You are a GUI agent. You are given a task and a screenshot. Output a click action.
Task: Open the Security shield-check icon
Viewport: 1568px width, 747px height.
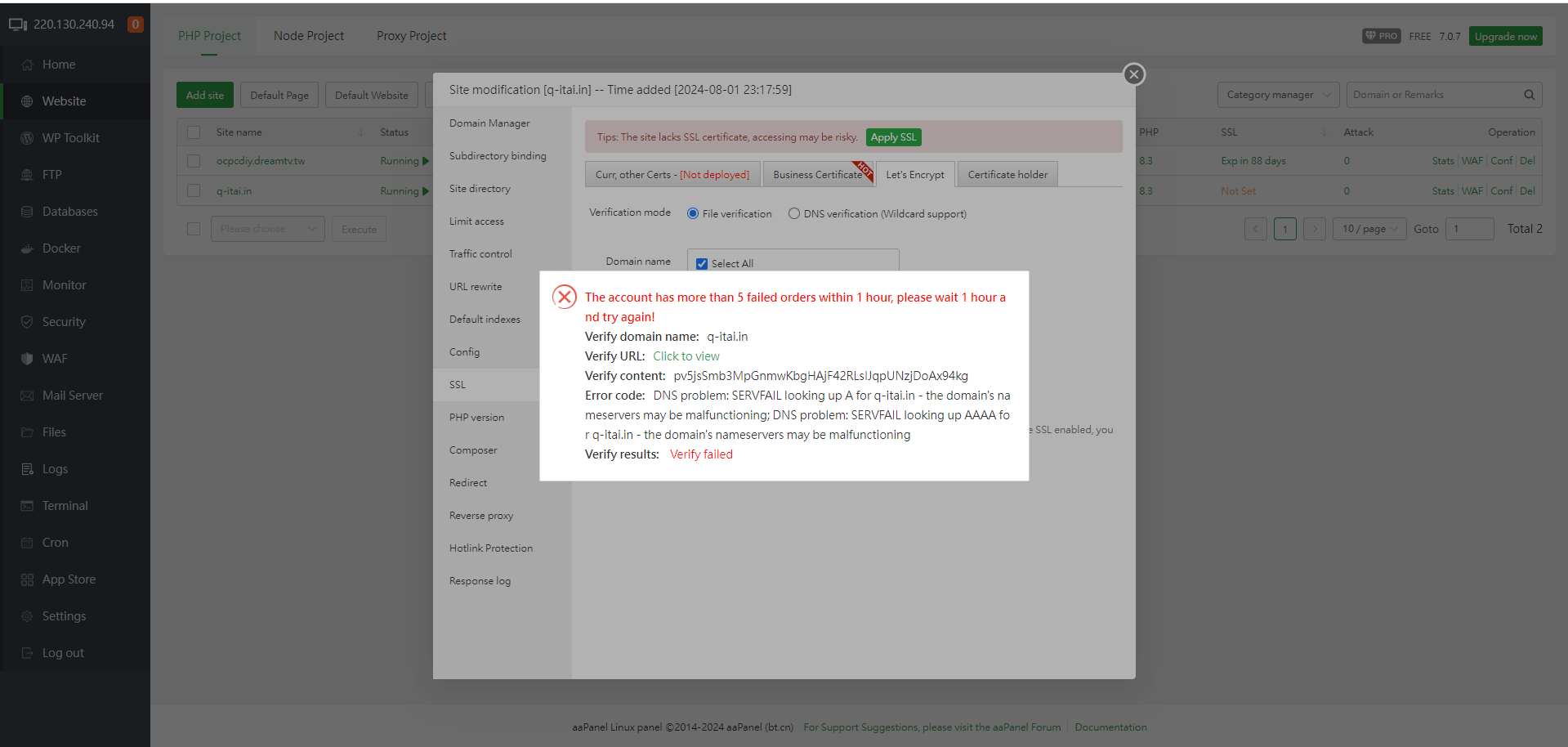pyautogui.click(x=27, y=322)
